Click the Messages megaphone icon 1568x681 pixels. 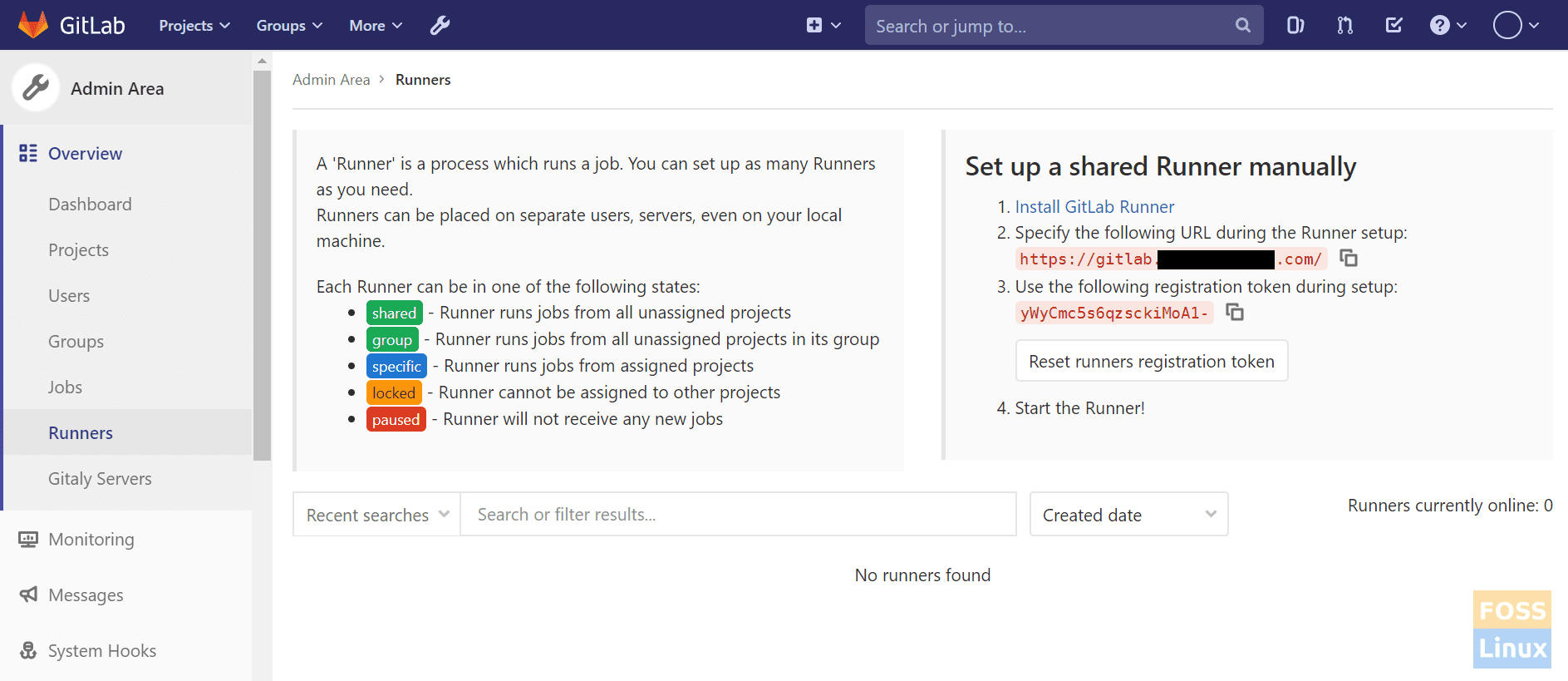point(28,595)
